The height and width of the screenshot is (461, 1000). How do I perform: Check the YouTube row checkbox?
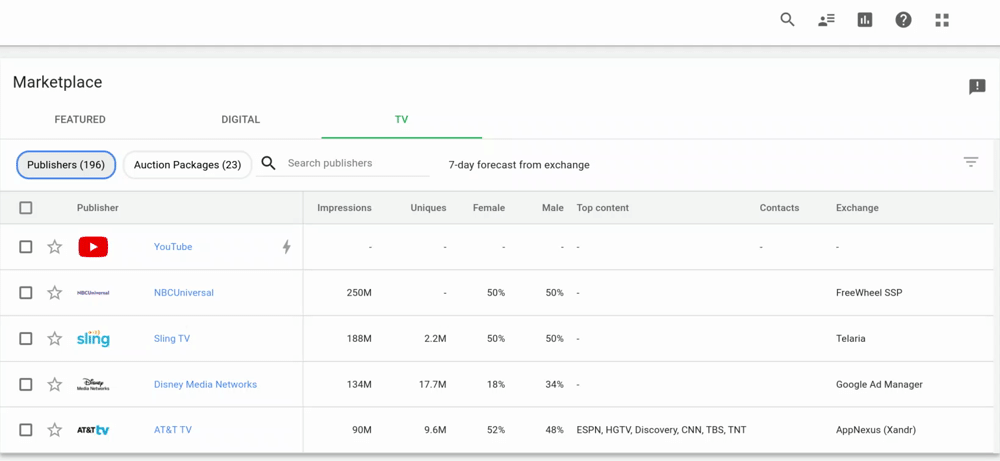(26, 247)
